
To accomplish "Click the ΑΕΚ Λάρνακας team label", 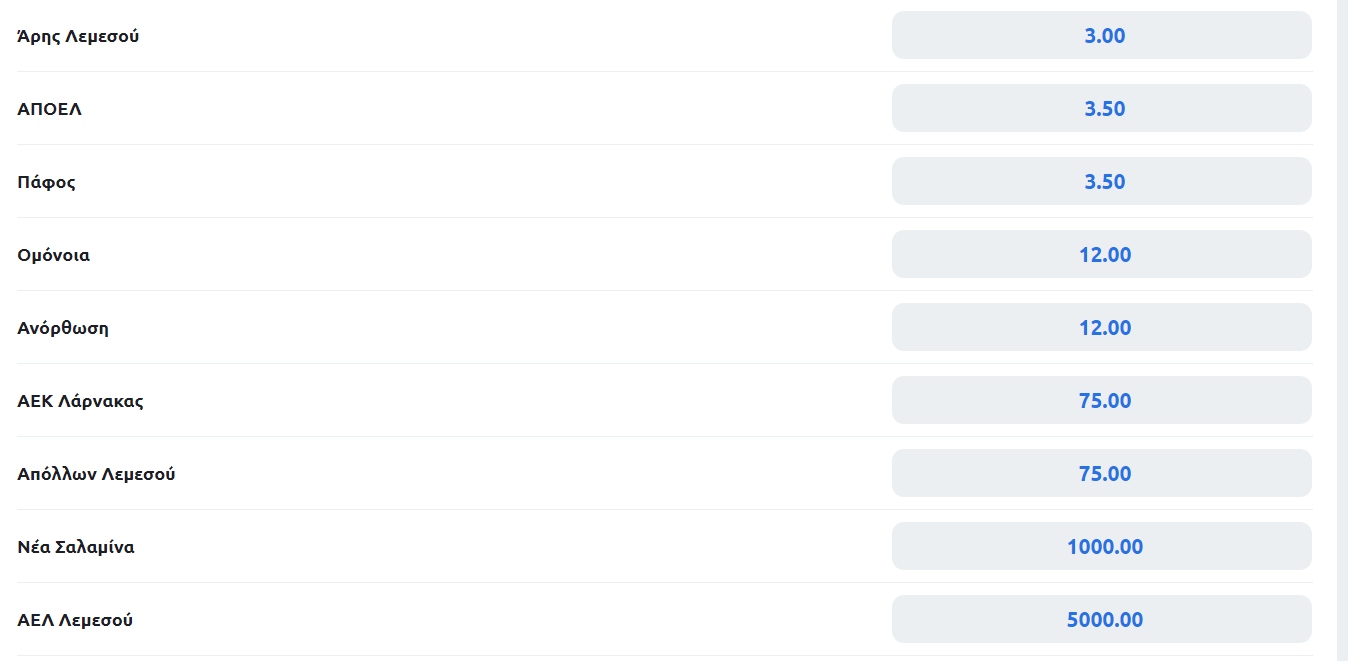I will (80, 402).
